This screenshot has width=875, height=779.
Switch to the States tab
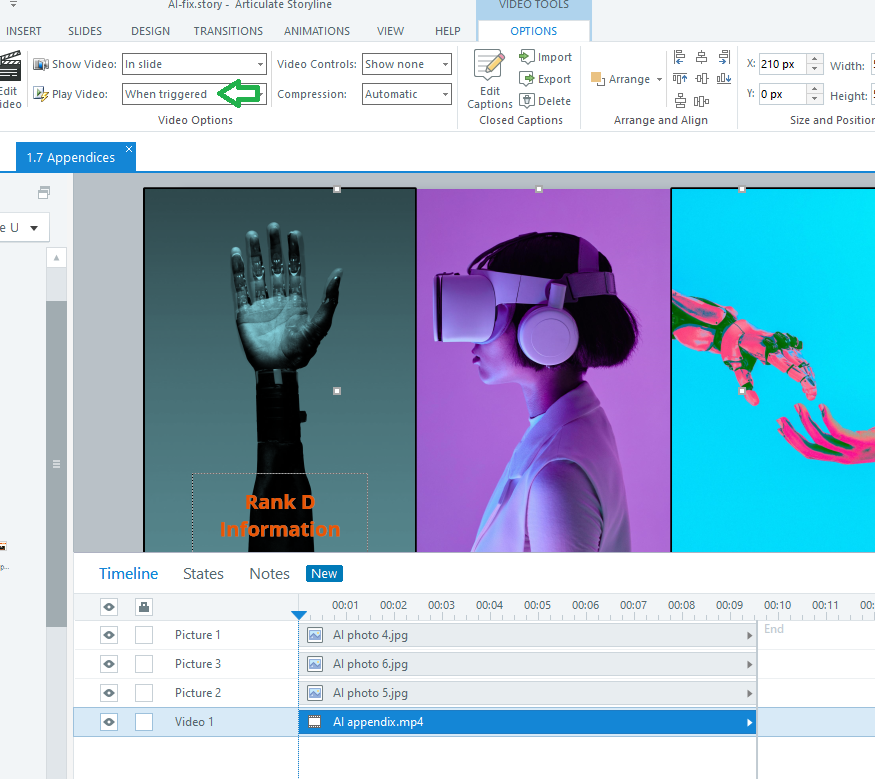203,573
